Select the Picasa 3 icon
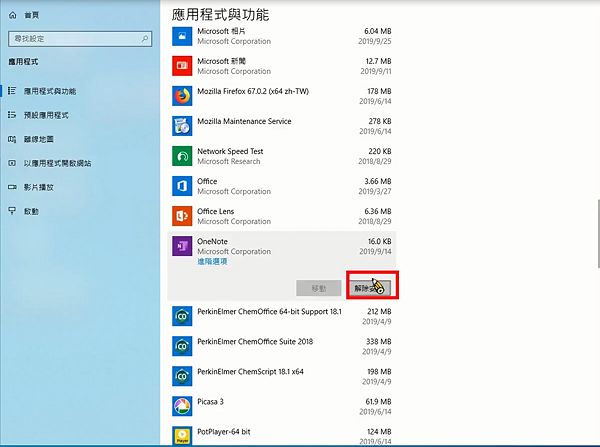 pyautogui.click(x=182, y=406)
